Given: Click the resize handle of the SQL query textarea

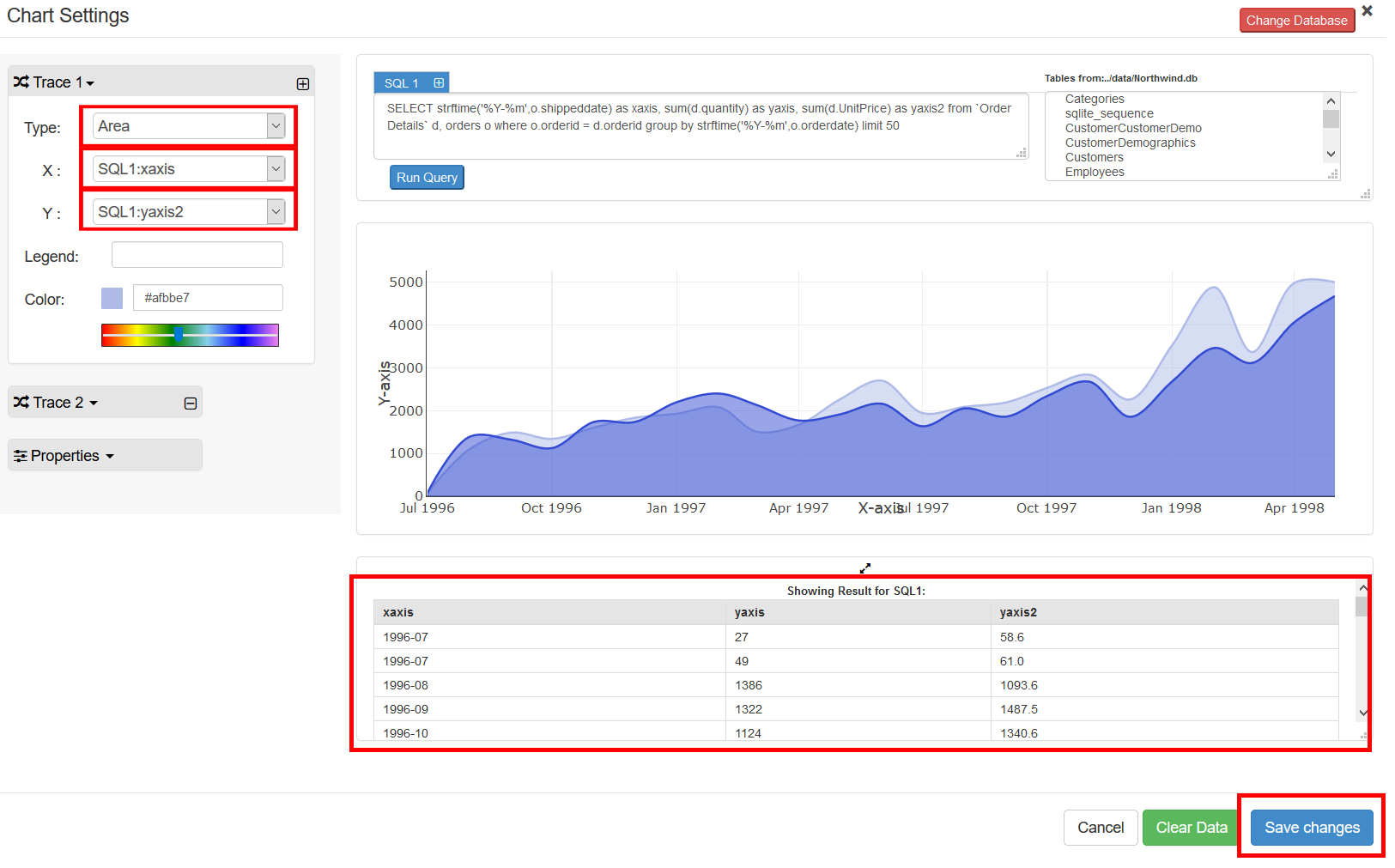Looking at the screenshot, I should (1022, 153).
